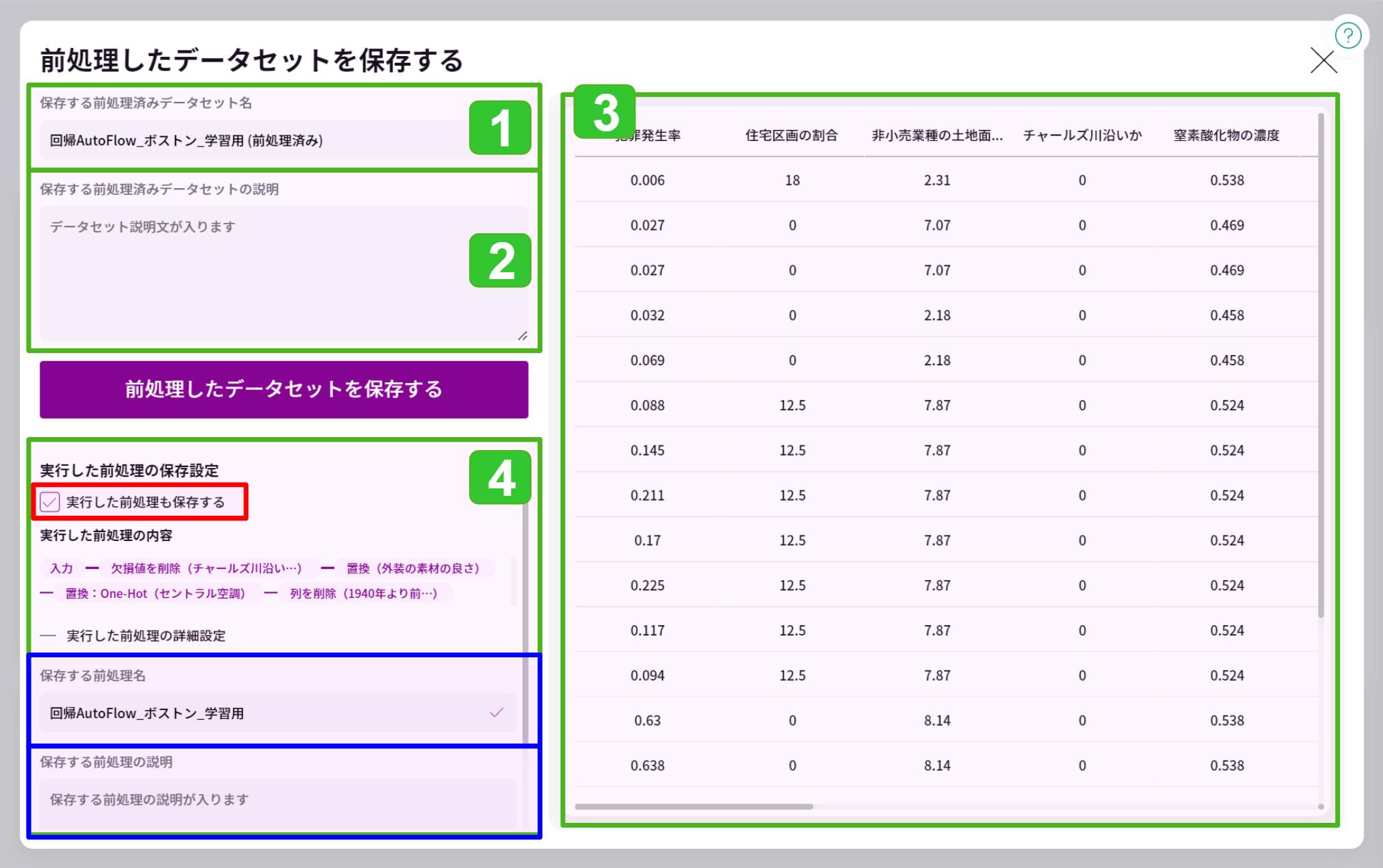Click the cell value 0.638
The image size is (1383, 868).
647,765
